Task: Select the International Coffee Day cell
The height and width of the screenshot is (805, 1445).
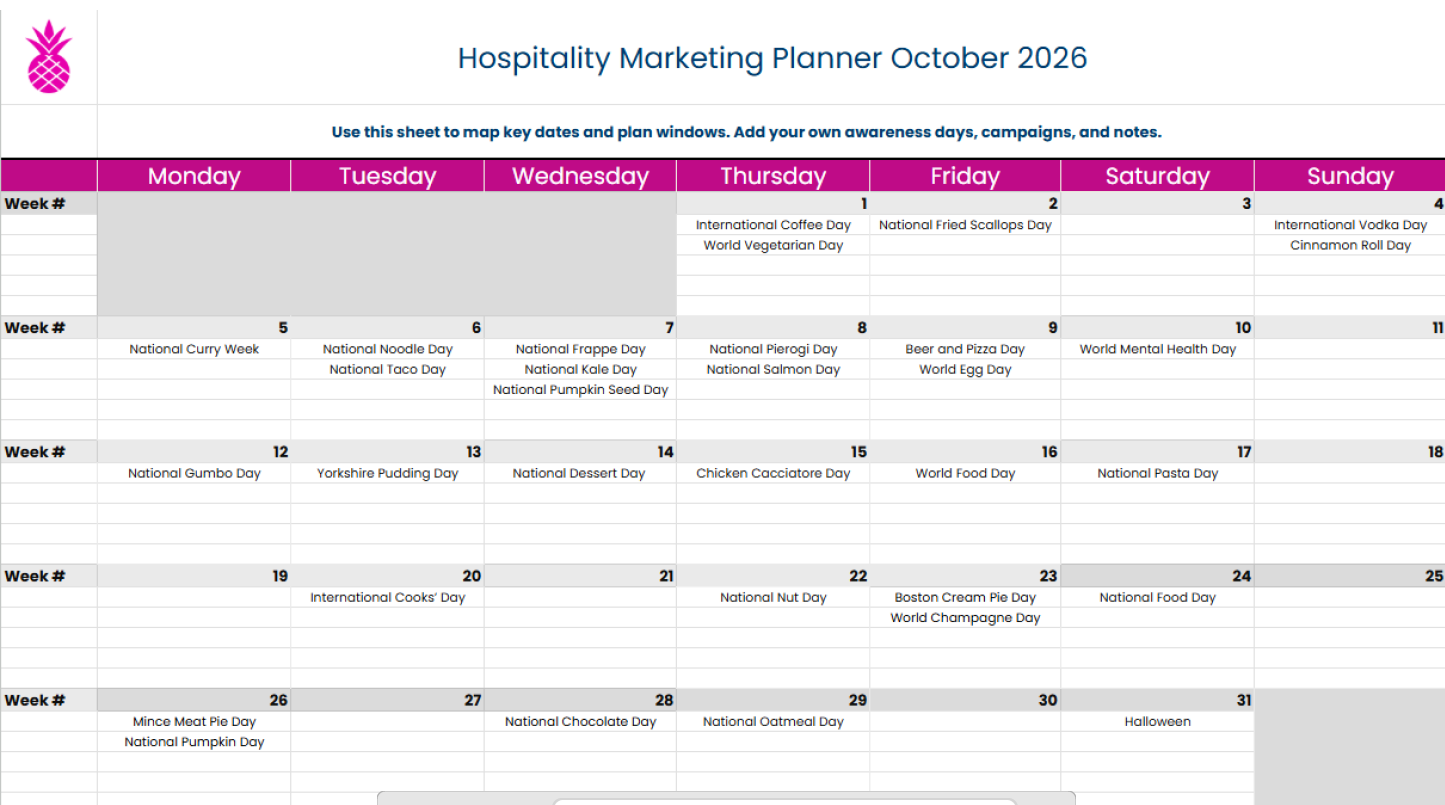Action: pos(773,225)
